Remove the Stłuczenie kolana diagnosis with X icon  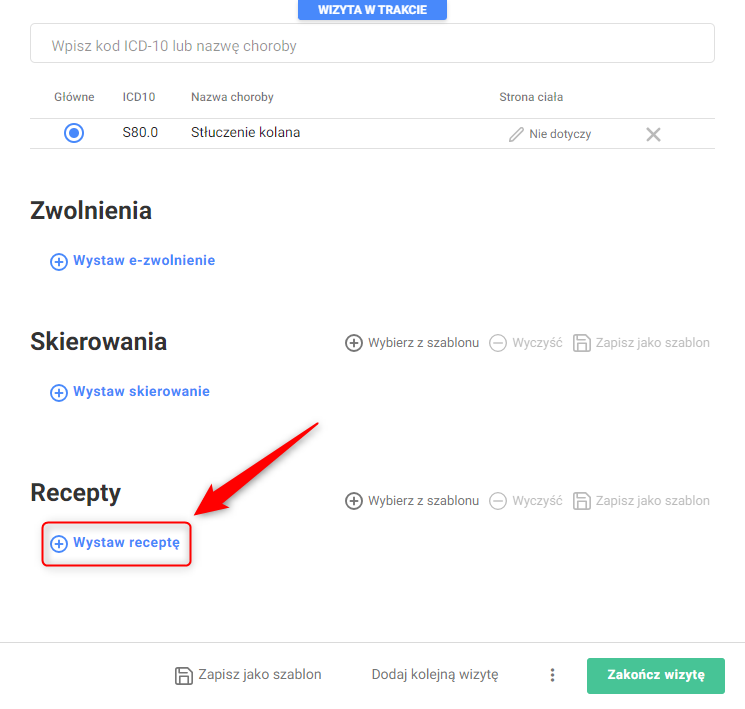tap(653, 134)
